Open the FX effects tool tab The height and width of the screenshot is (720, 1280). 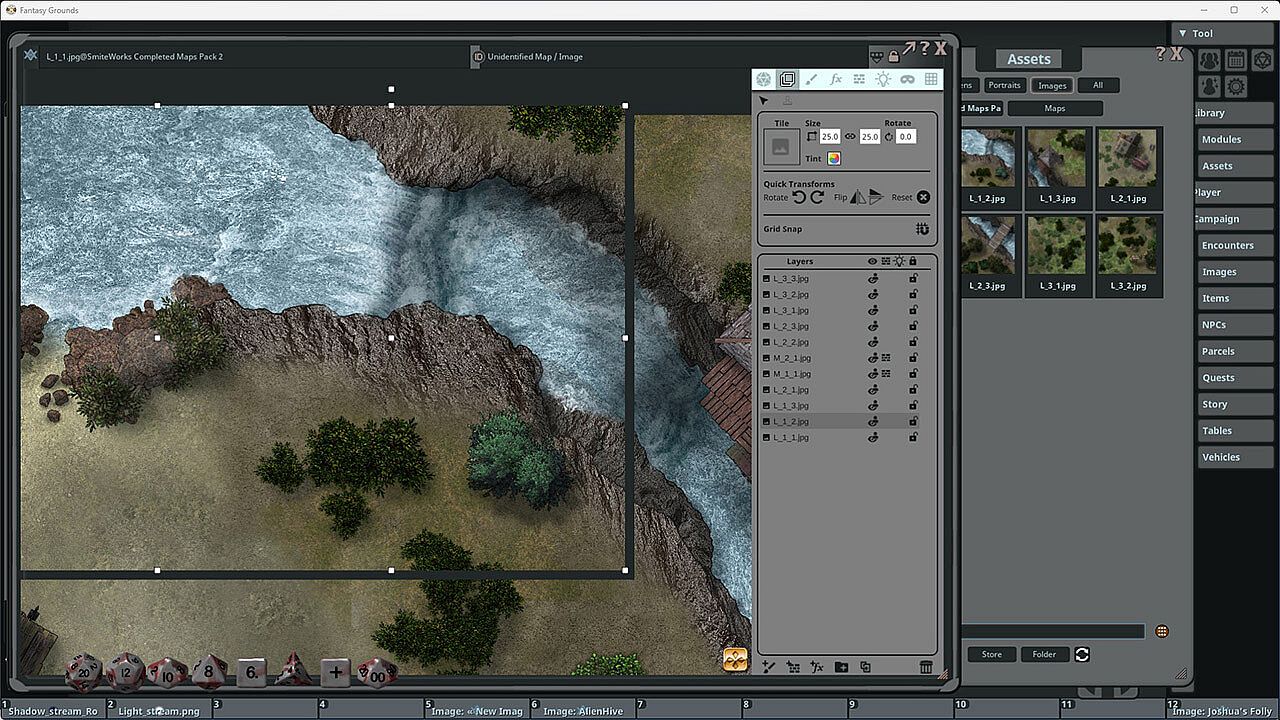[835, 80]
